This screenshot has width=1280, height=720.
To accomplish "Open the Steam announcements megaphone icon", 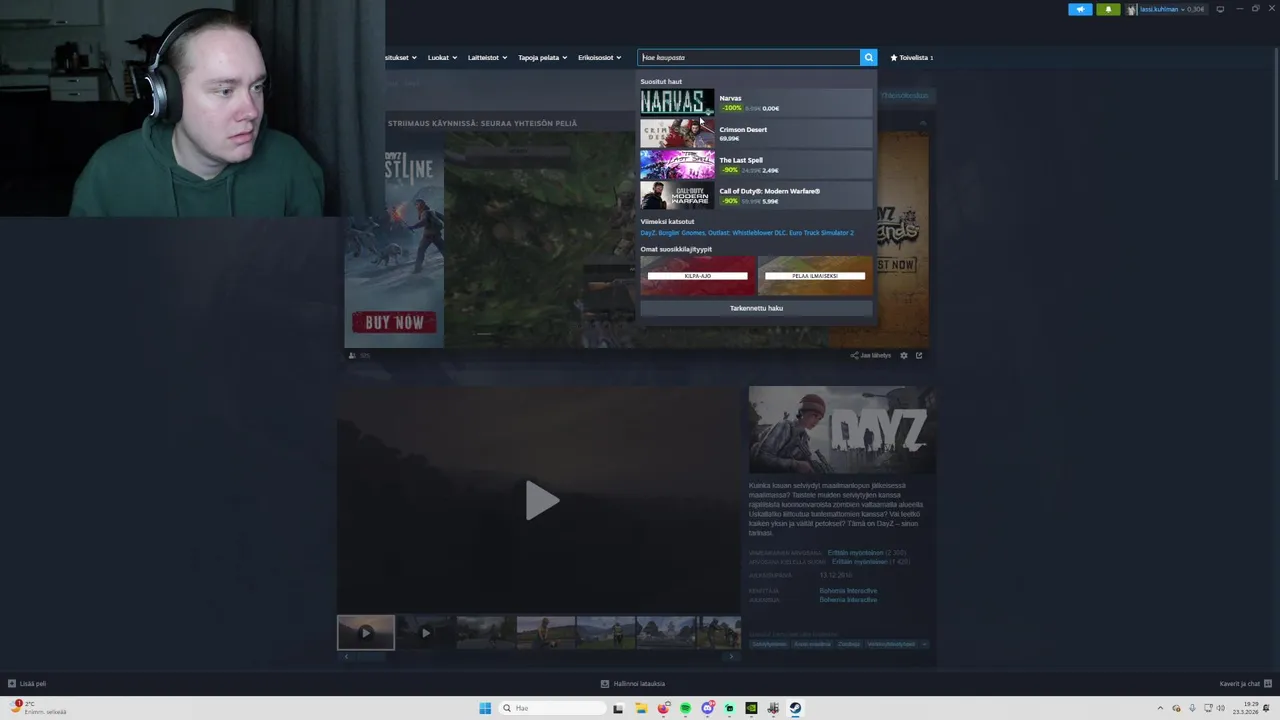I will coord(1080,9).
